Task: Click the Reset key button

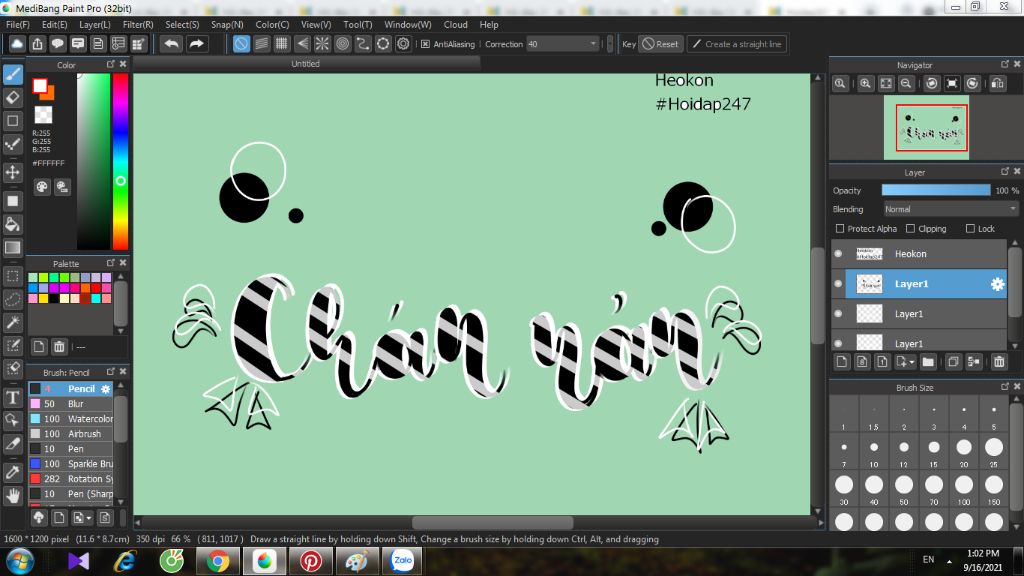Action: (660, 44)
